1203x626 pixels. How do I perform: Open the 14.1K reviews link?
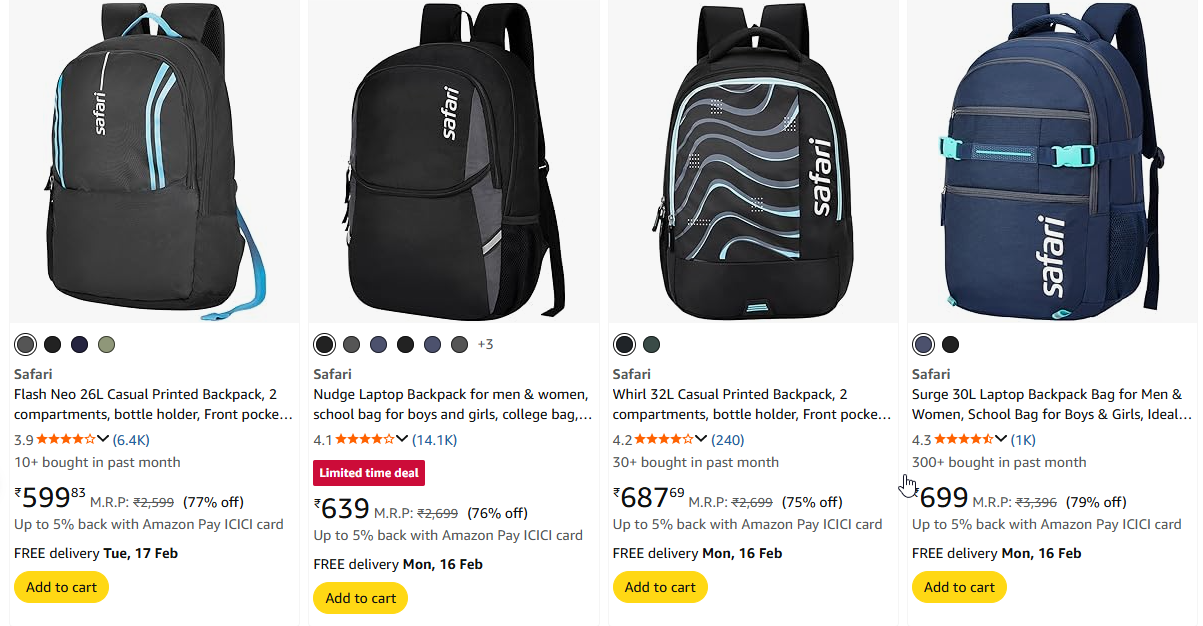(x=435, y=439)
